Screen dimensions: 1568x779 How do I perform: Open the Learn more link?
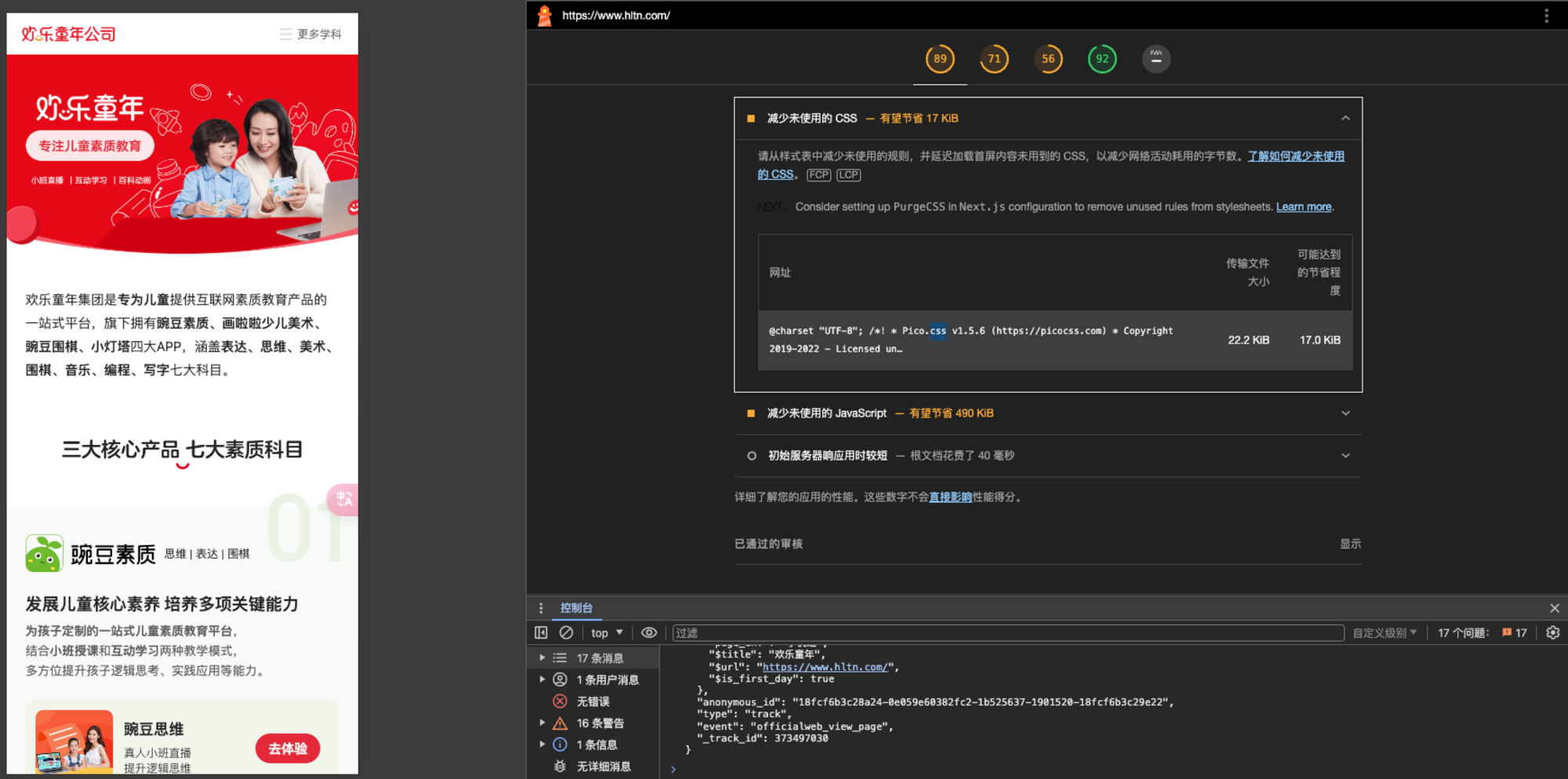click(x=1303, y=207)
